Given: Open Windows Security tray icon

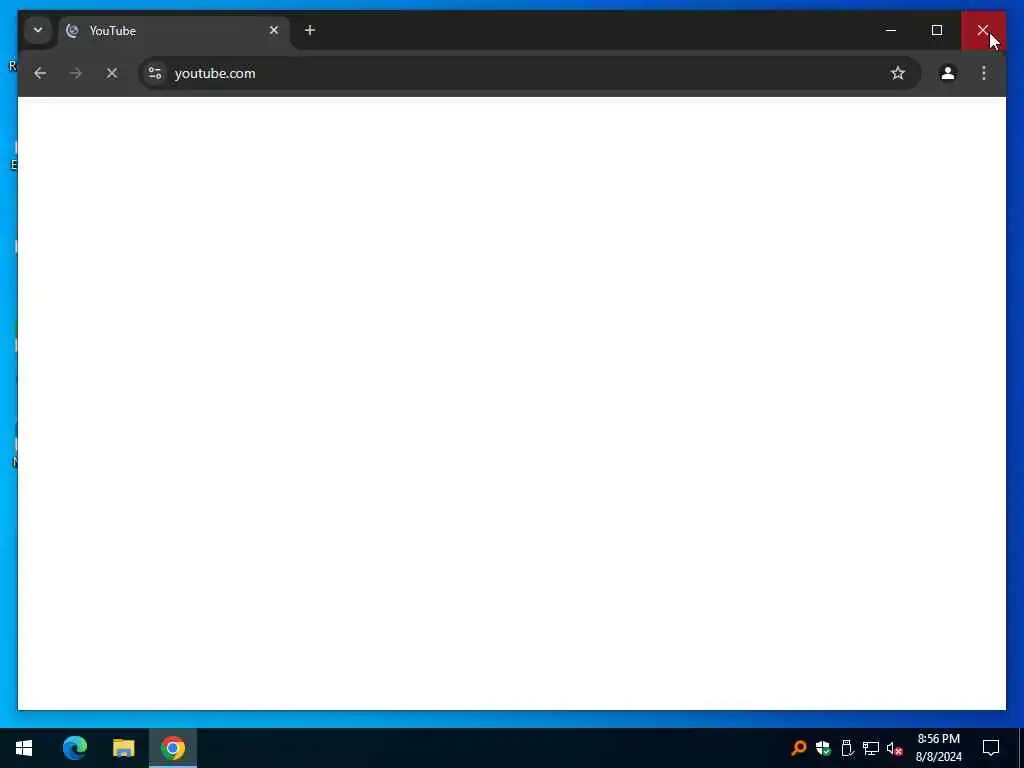Looking at the screenshot, I should (x=823, y=748).
